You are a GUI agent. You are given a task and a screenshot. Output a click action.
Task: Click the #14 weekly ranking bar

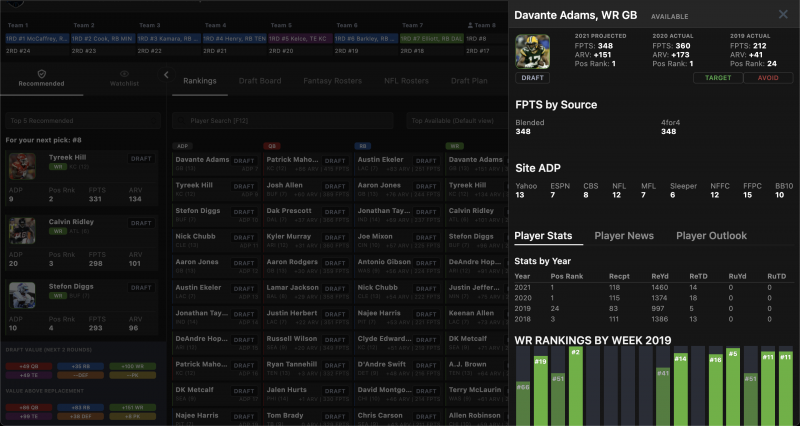click(x=681, y=389)
